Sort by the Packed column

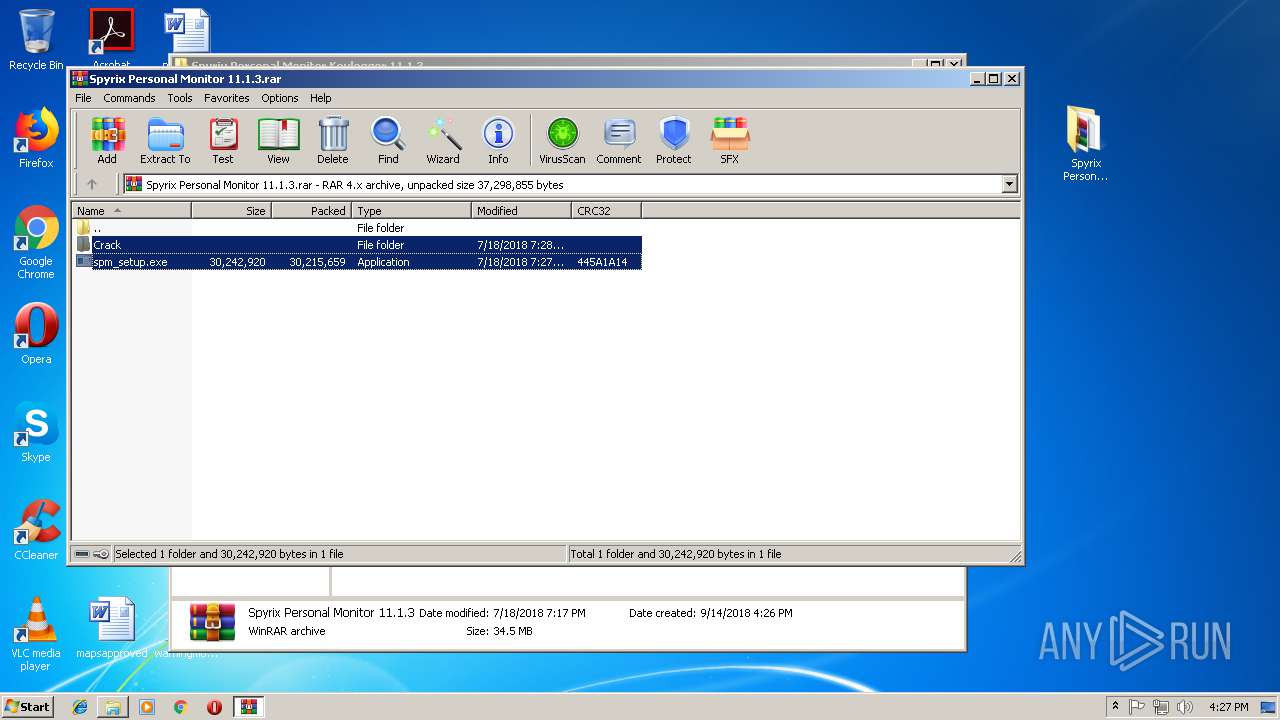311,210
